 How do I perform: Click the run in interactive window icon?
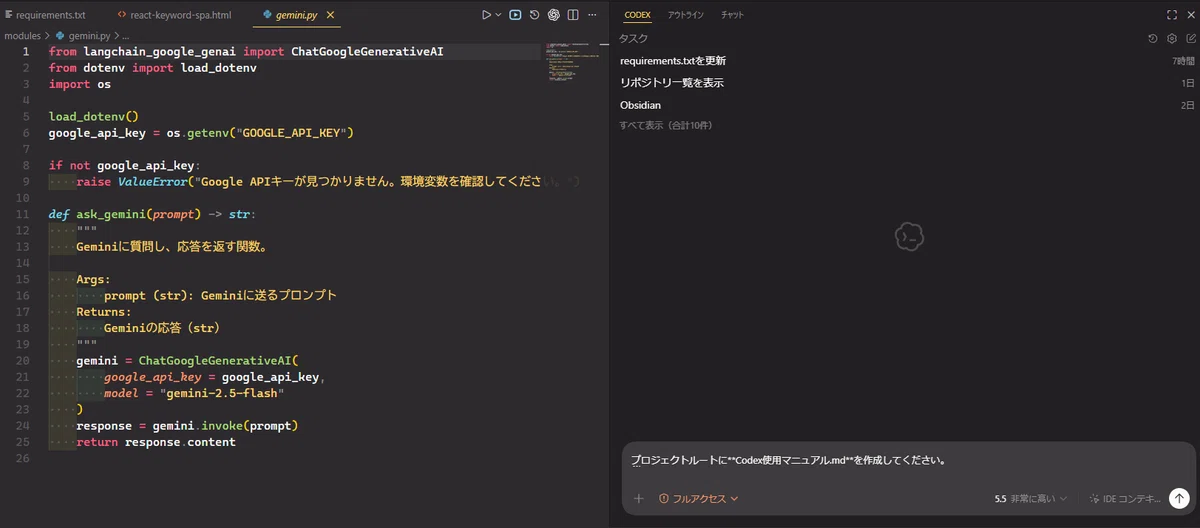pyautogui.click(x=515, y=15)
